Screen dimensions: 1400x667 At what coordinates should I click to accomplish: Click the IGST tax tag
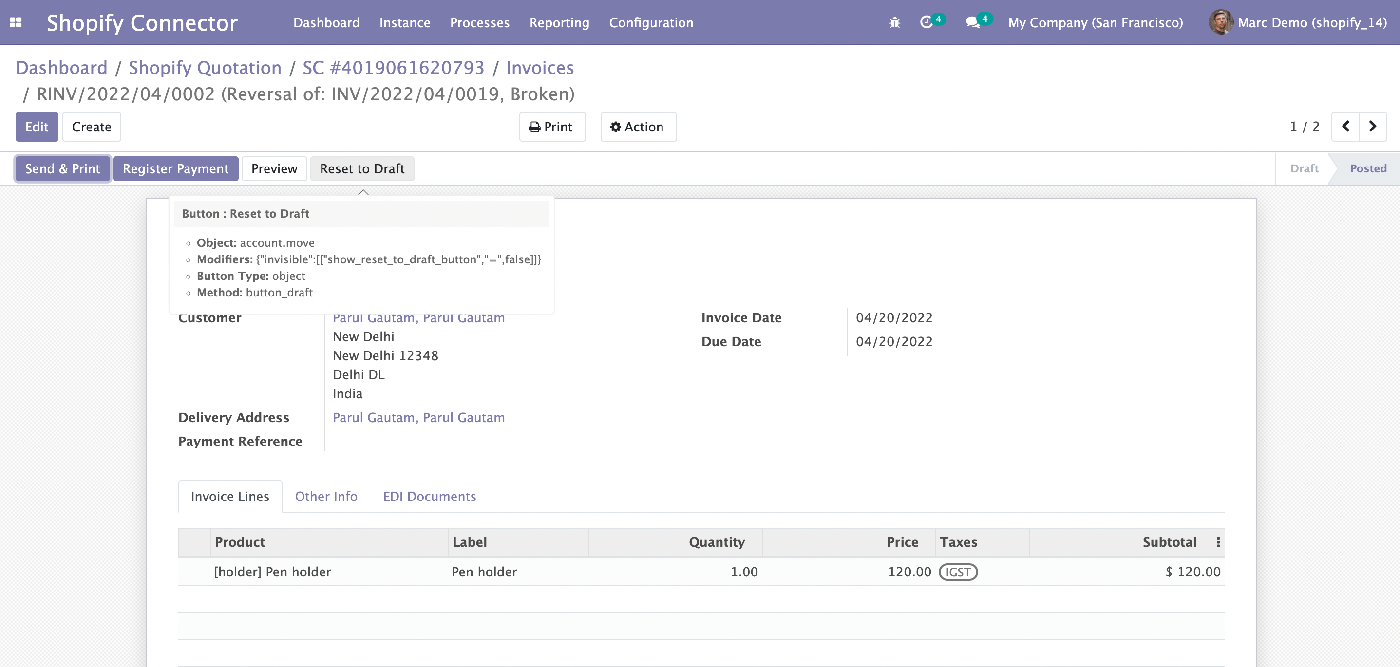958,572
